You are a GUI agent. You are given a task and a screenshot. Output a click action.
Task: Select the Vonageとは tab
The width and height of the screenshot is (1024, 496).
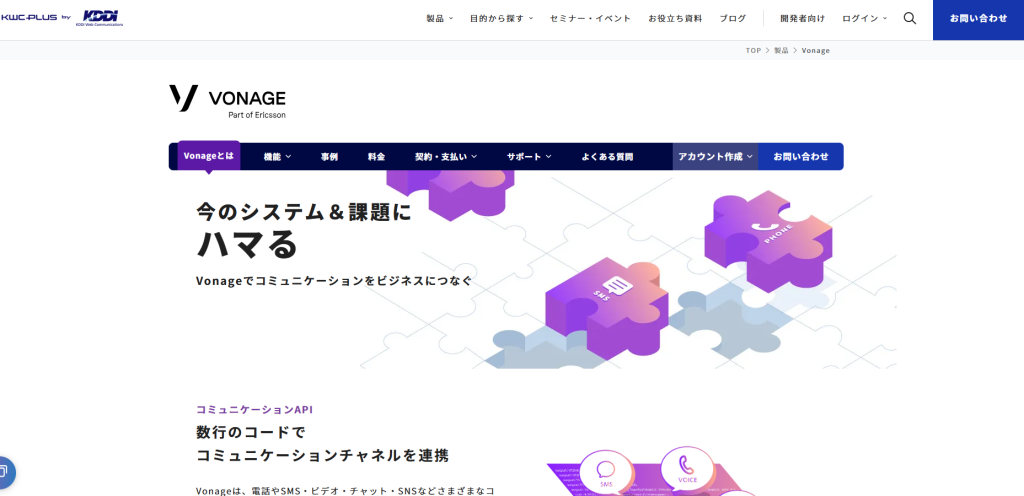click(208, 156)
